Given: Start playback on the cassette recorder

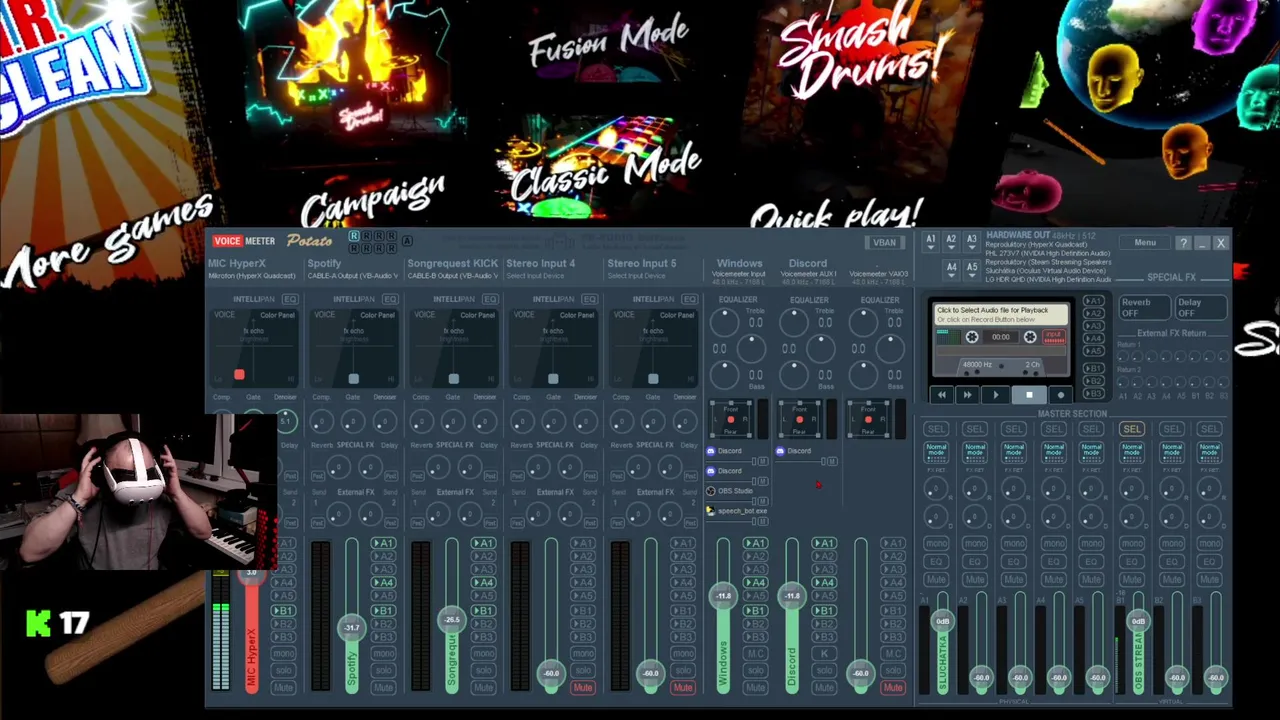Looking at the screenshot, I should click(x=996, y=395).
